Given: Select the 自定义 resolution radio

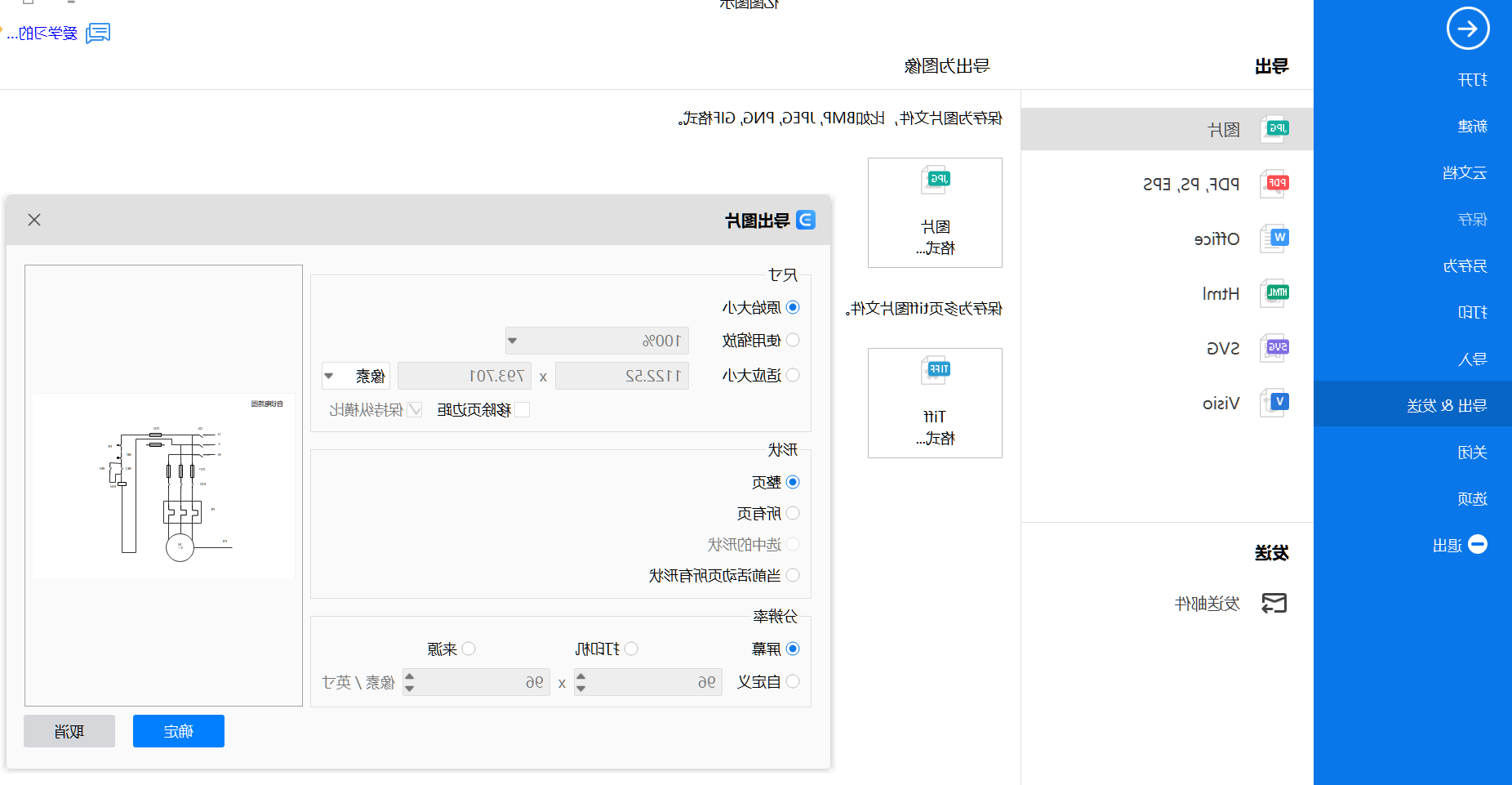Looking at the screenshot, I should tap(793, 681).
